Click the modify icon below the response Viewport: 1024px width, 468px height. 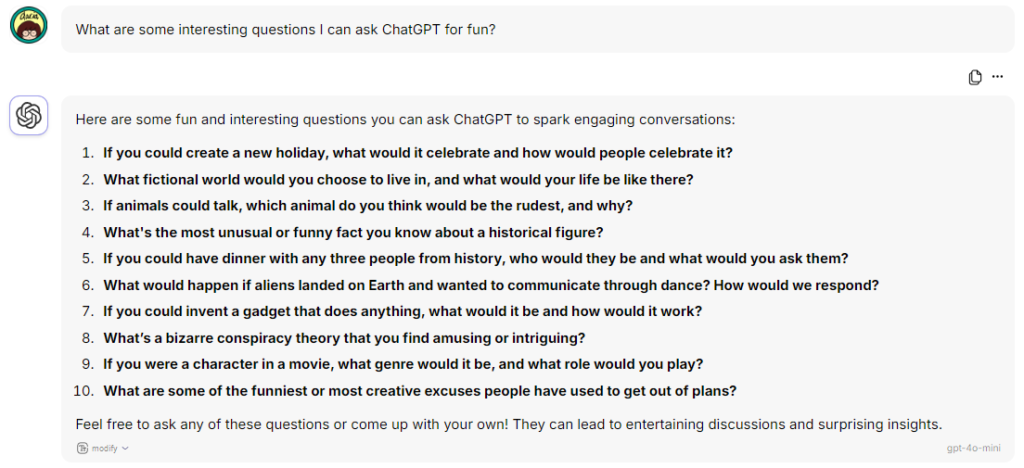click(82, 448)
